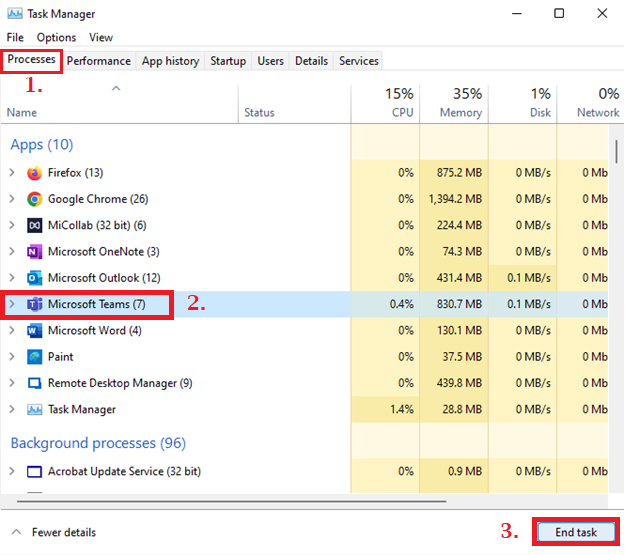
Task: Switch to the Details tab
Action: click(311, 61)
